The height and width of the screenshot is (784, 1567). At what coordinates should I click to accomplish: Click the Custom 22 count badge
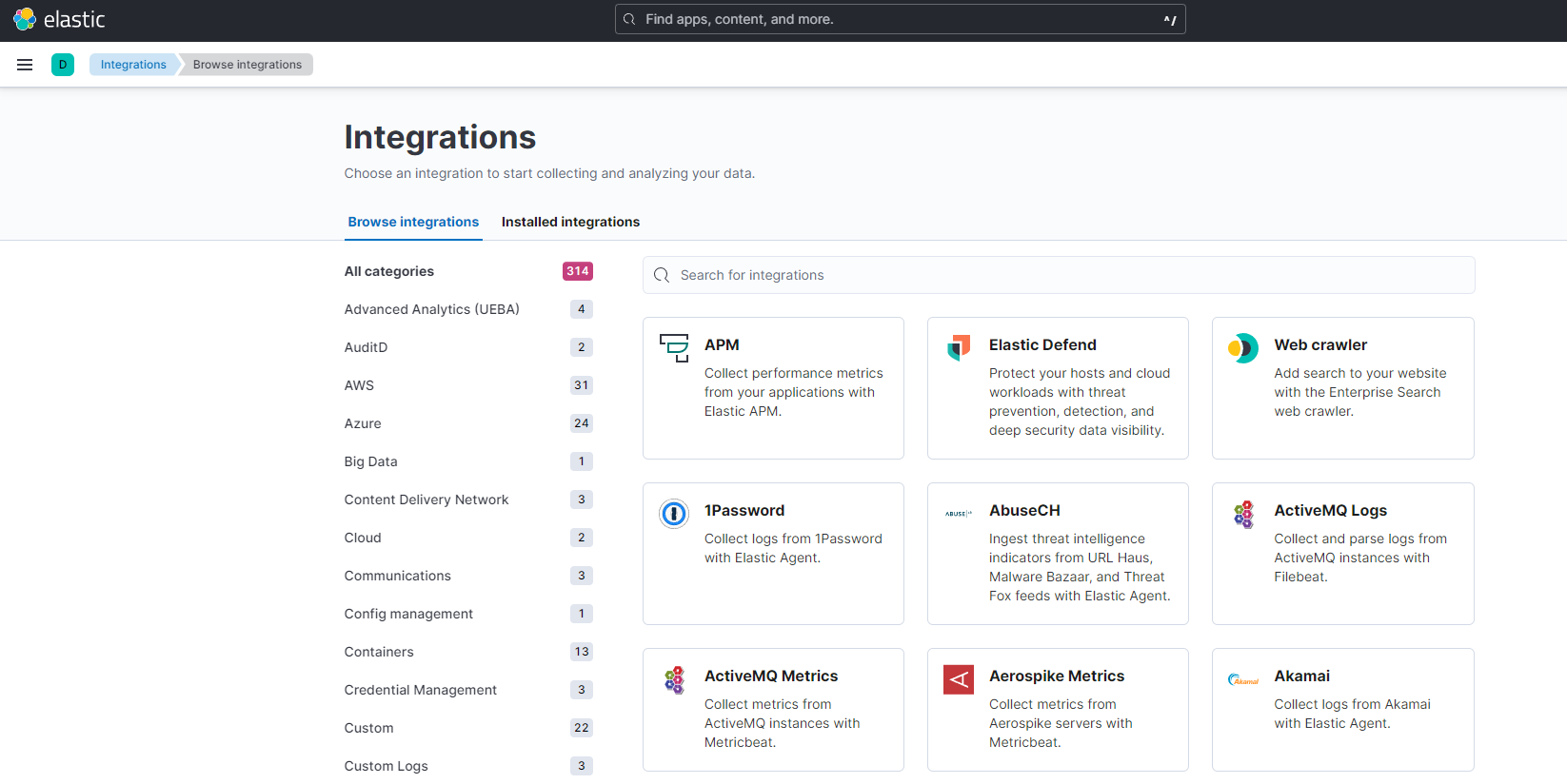click(582, 728)
